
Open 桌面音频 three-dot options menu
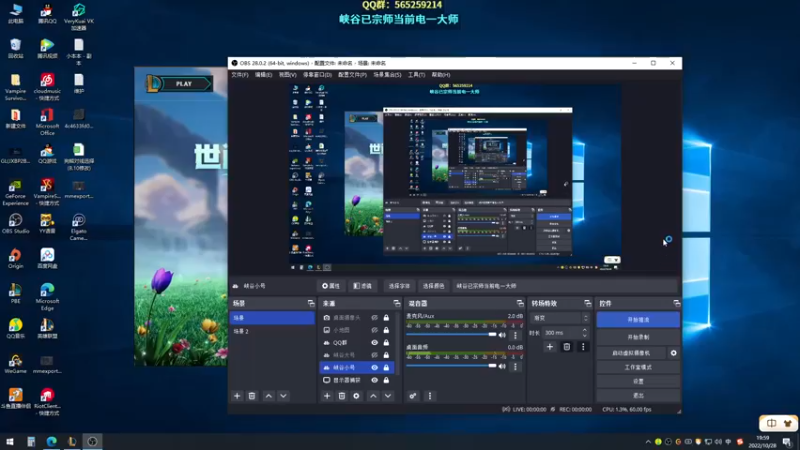point(515,366)
